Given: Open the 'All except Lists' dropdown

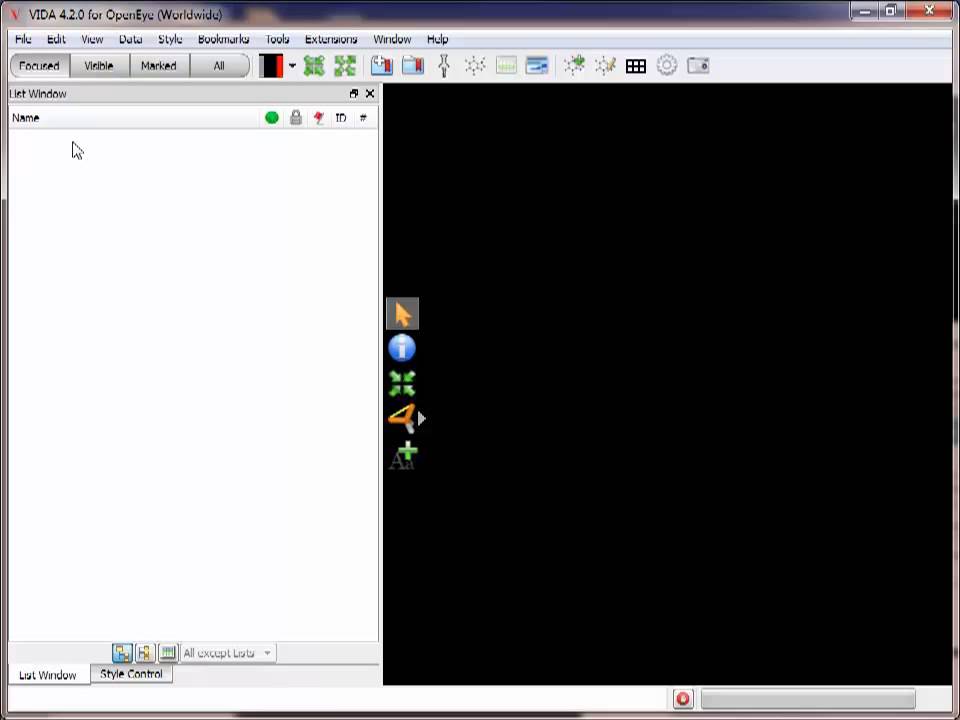Looking at the screenshot, I should tap(228, 653).
